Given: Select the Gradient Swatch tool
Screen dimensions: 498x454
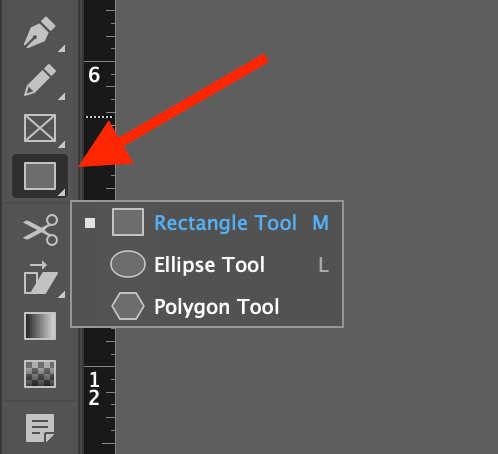Looking at the screenshot, I should pos(40,326).
